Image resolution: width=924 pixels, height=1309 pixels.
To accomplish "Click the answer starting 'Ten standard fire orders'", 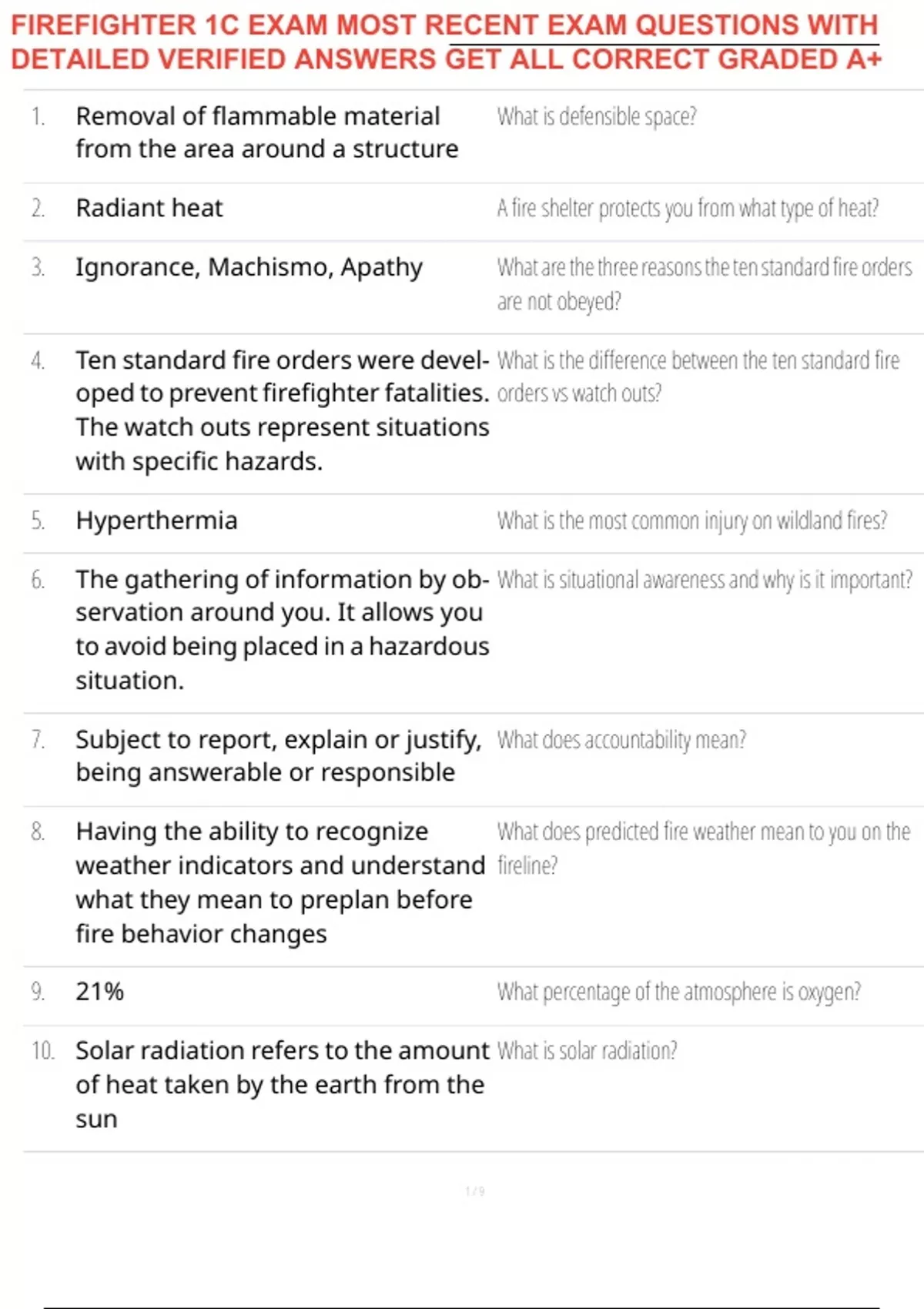I will tap(282, 410).
